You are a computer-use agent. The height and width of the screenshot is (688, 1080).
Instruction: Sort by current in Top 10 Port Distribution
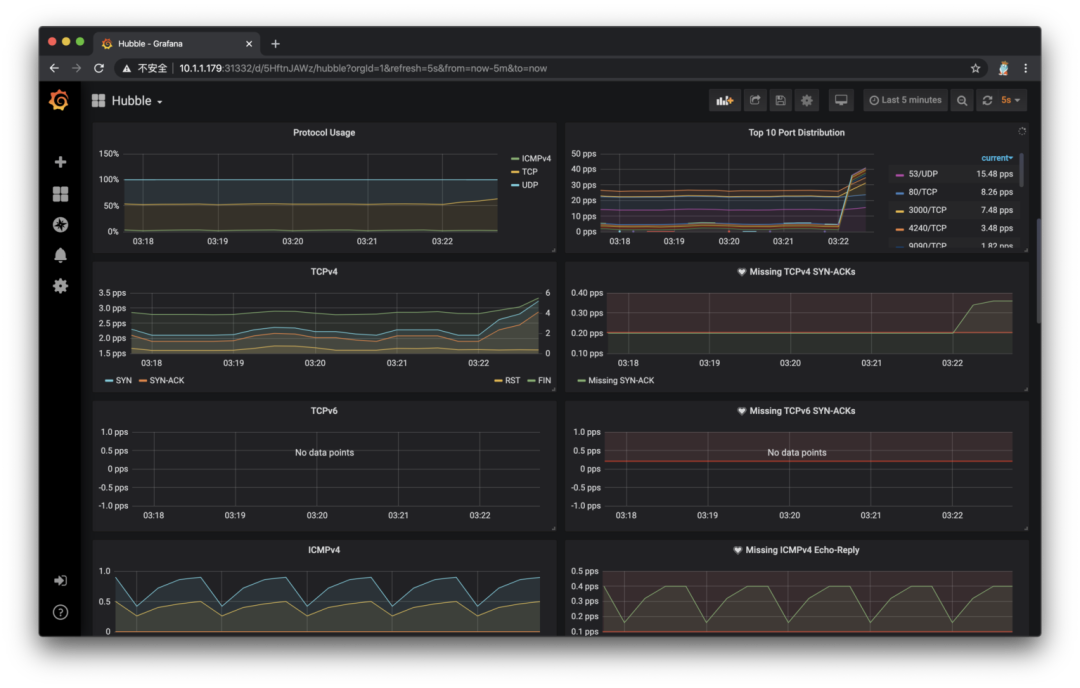(x=996, y=157)
